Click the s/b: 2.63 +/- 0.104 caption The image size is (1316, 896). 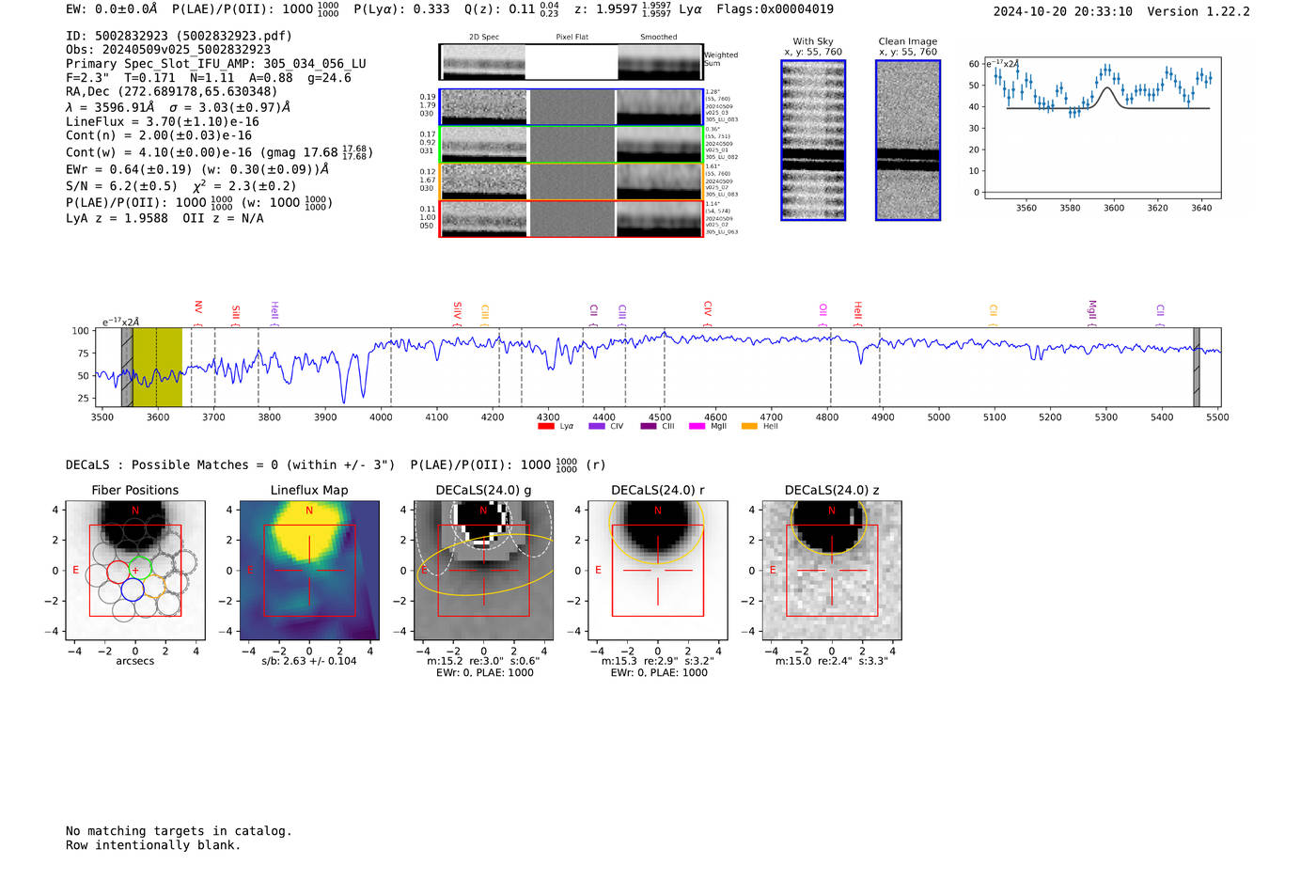coord(309,661)
